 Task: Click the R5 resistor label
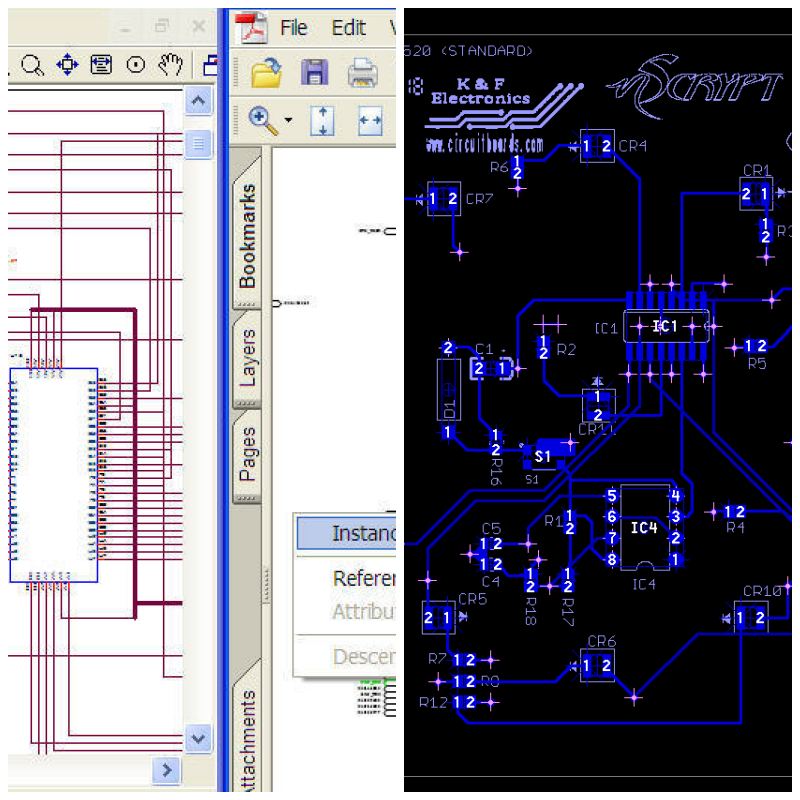tap(757, 363)
